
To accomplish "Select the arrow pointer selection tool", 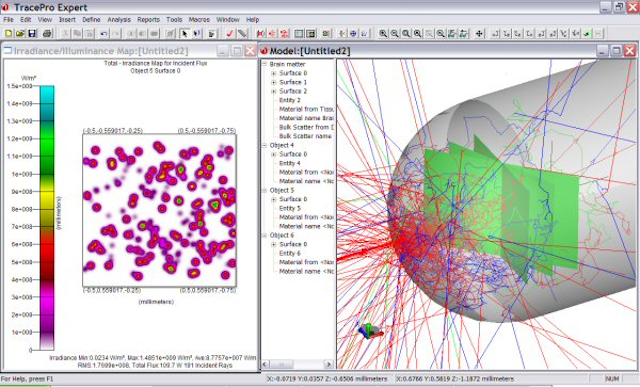I will coord(184,33).
